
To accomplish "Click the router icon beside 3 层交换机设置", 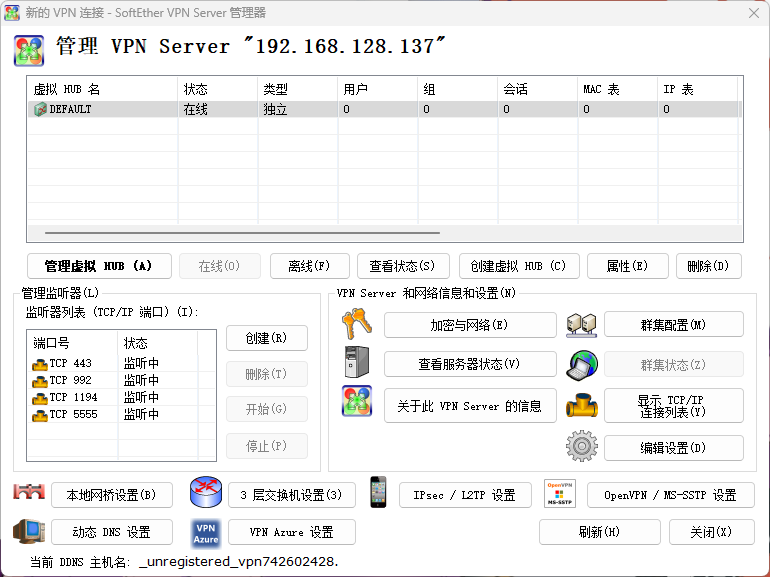I will tap(206, 492).
